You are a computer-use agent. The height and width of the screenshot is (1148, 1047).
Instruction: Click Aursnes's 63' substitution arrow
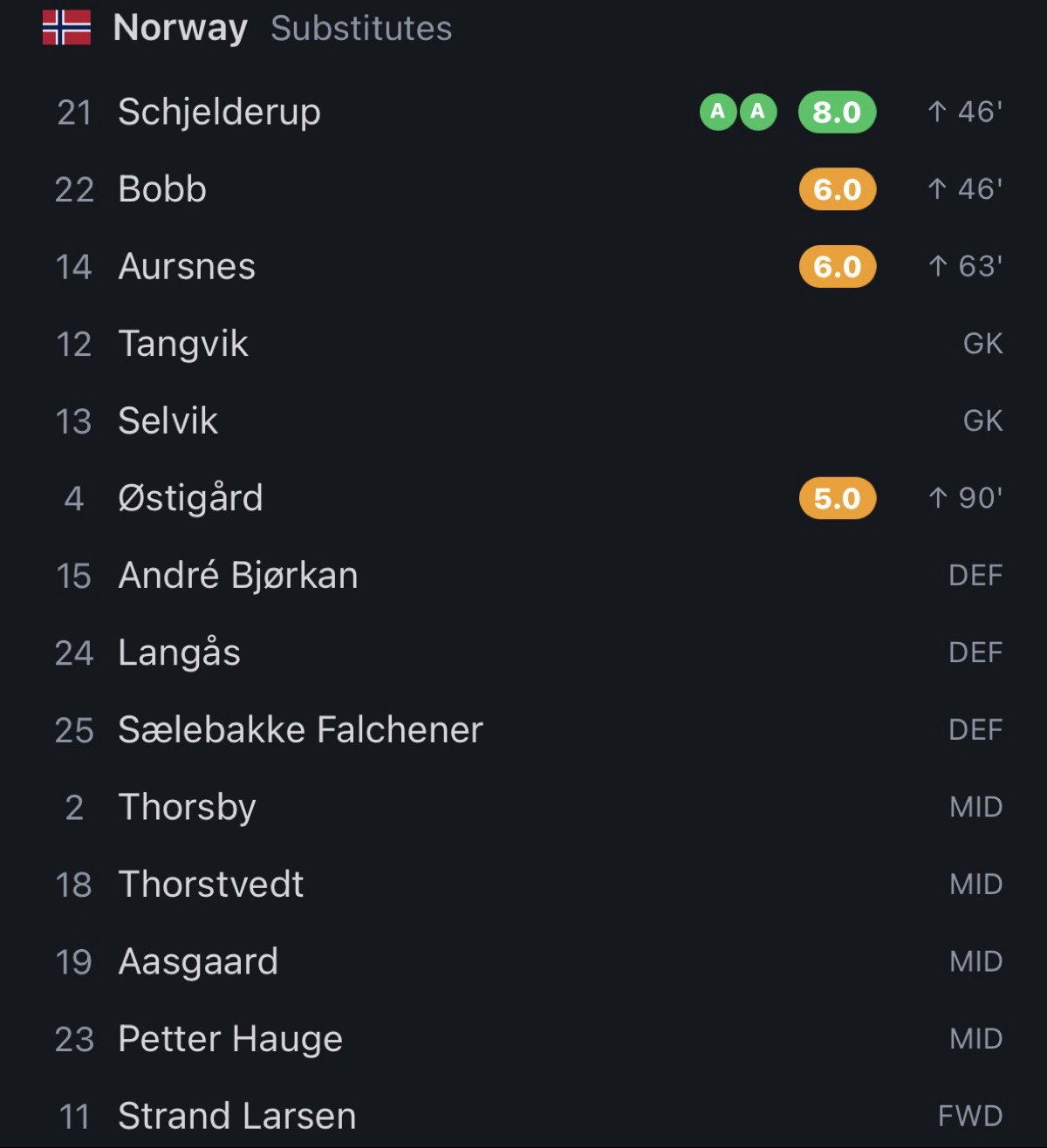[937, 266]
